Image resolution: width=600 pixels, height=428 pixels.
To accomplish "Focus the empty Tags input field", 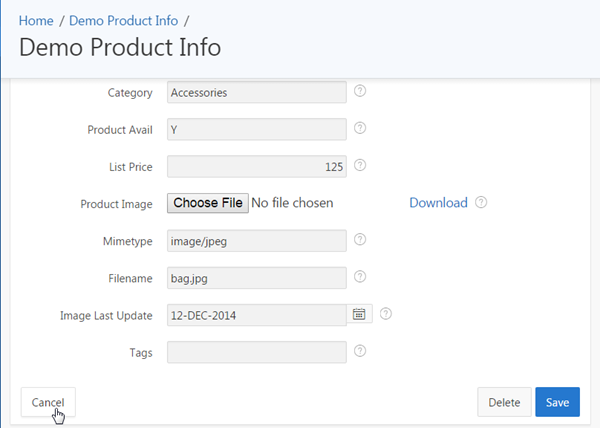I will pos(256,351).
